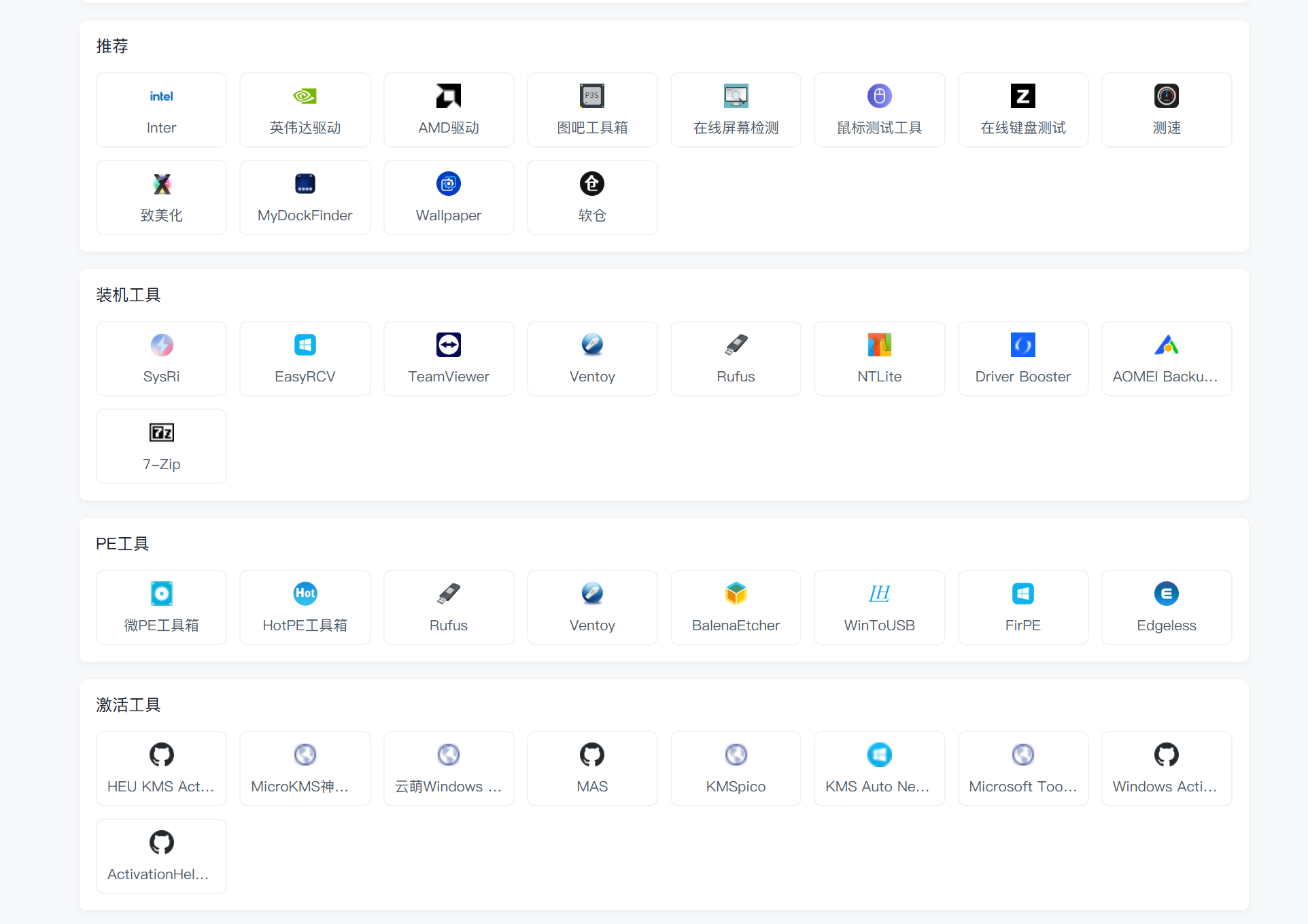Viewport: 1308px width, 924px height.
Task: Open Ventoy in the 装机工具 section
Action: (592, 358)
